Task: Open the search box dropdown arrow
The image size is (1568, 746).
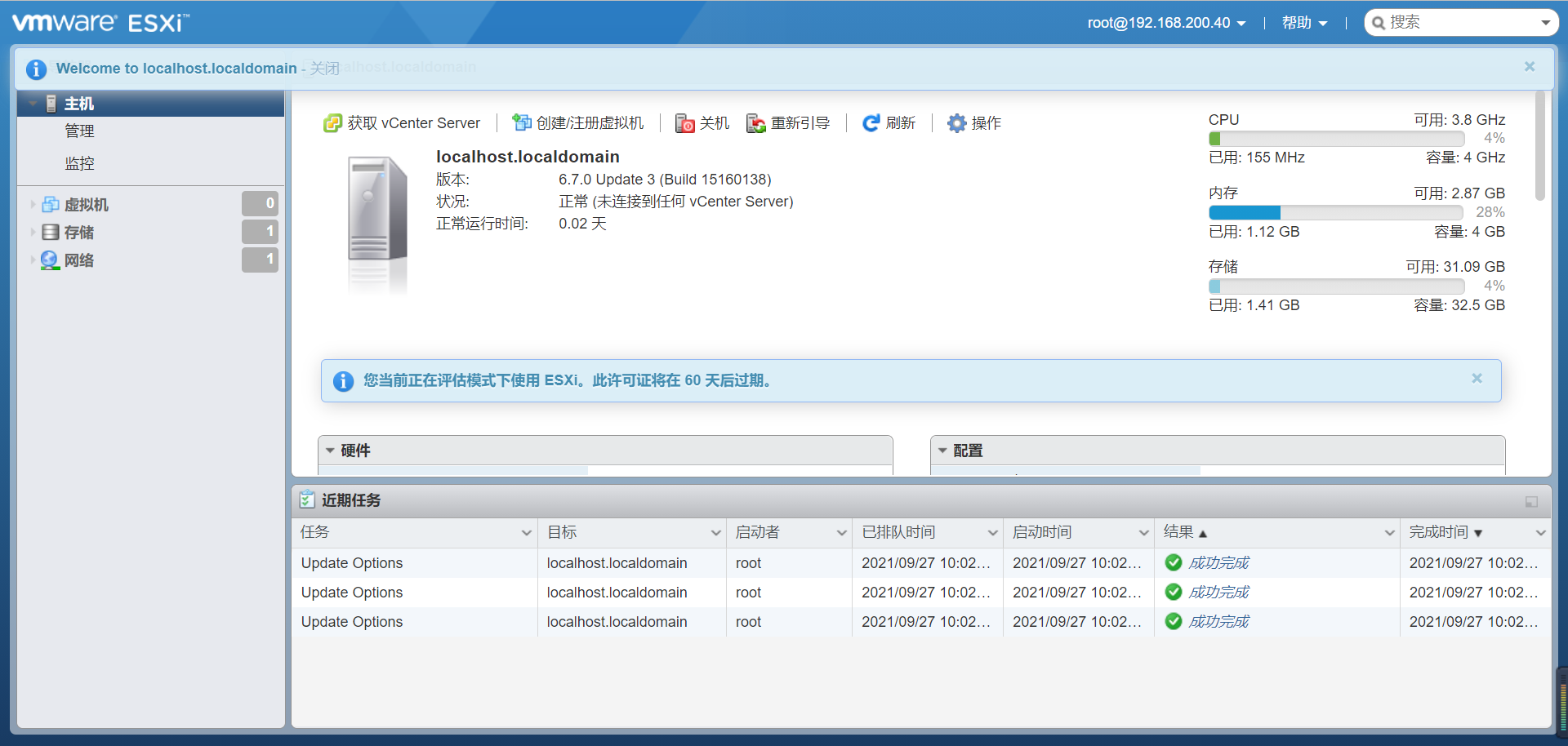Action: (1546, 23)
